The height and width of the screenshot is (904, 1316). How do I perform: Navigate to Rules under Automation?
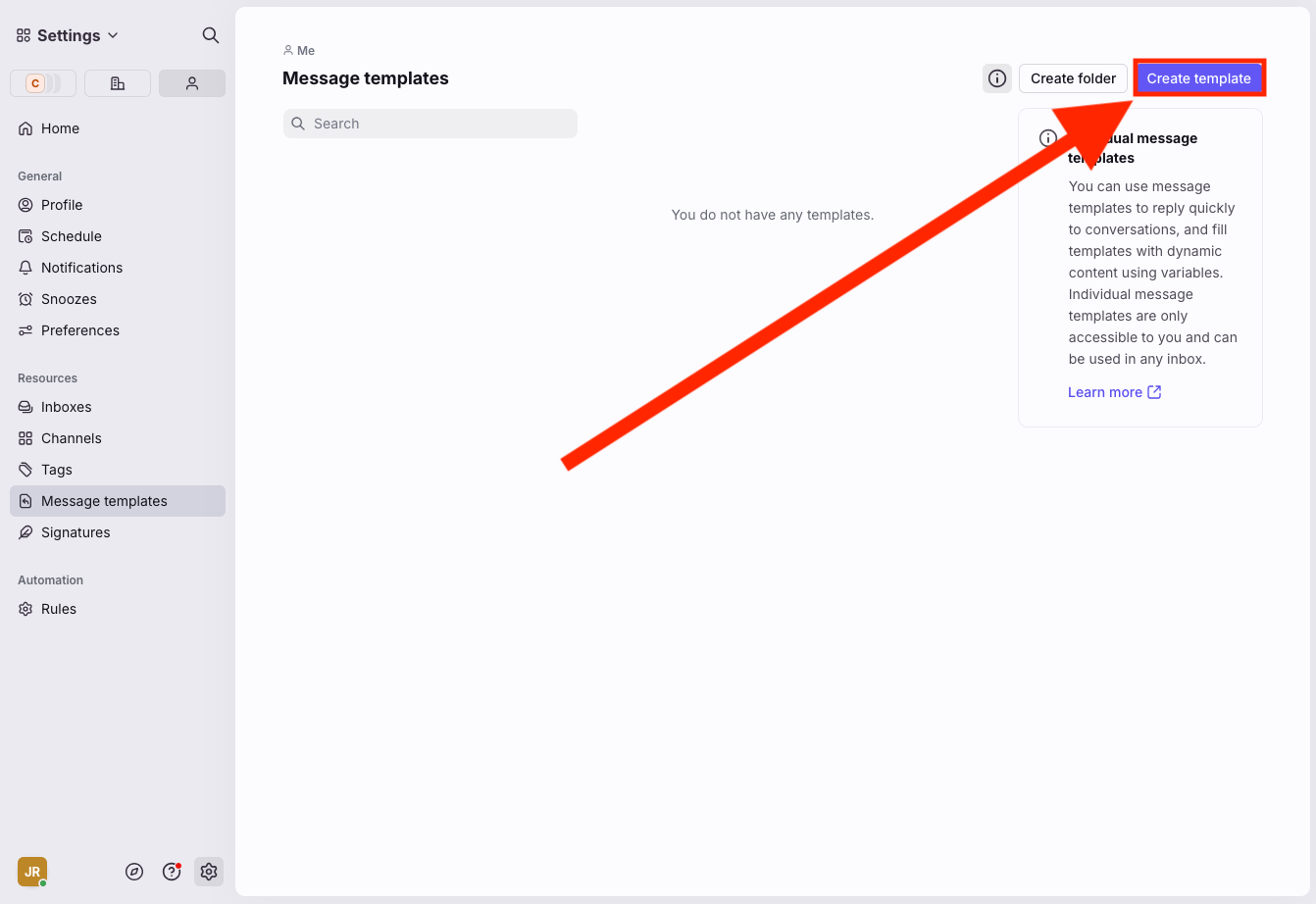59,609
